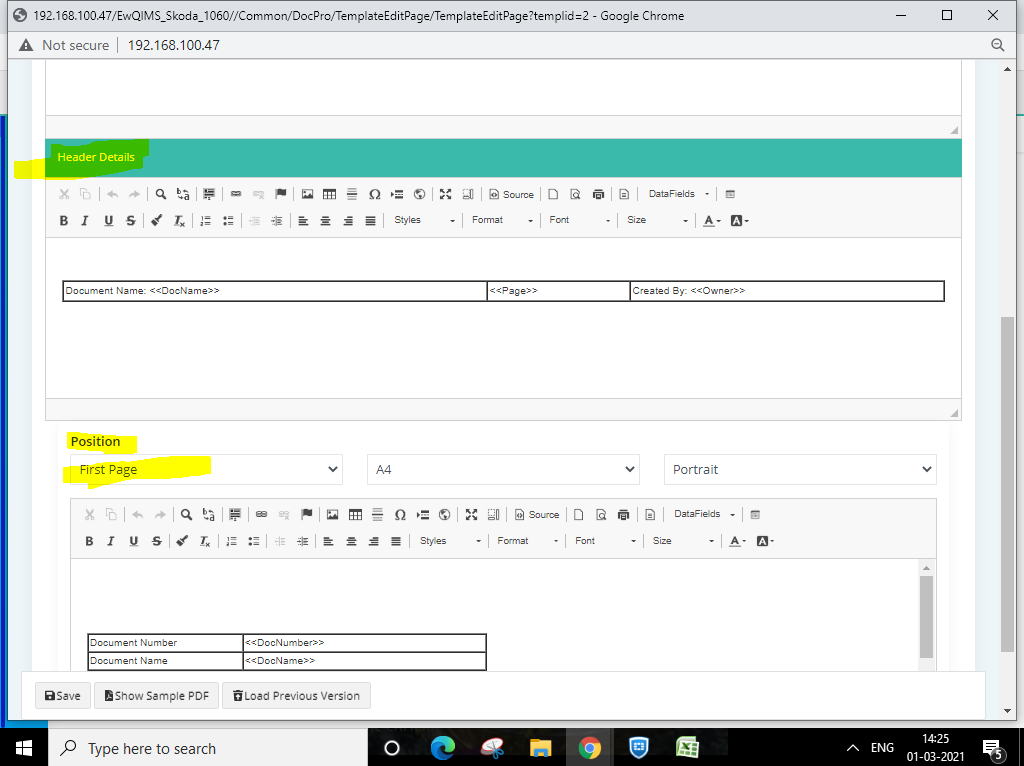Click Print icon in Header Details toolbar

pyautogui.click(x=598, y=194)
